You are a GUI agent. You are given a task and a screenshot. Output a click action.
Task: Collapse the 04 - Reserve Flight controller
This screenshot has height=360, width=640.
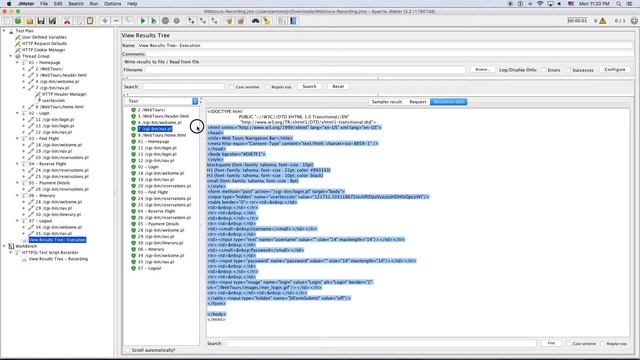17,164
